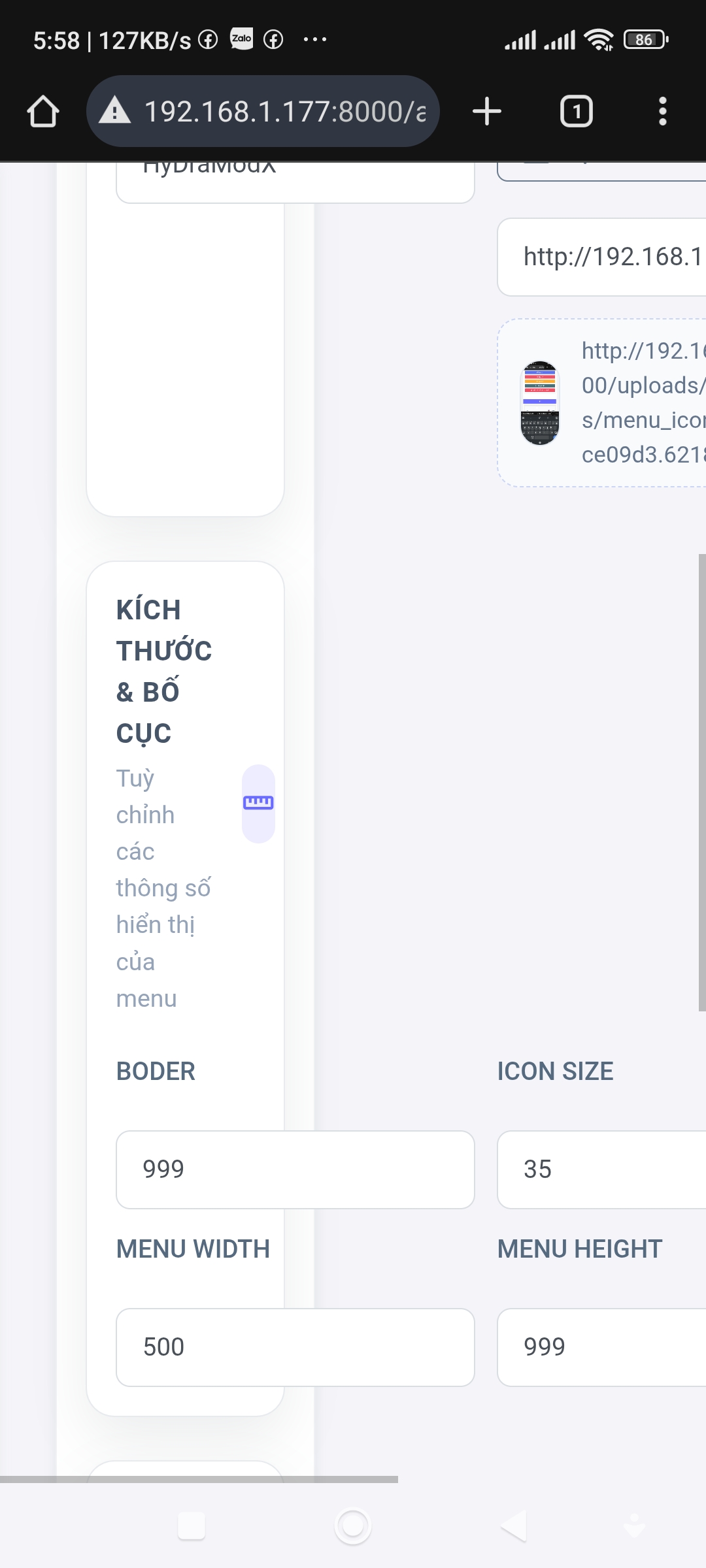Viewport: 706px width, 1568px height.
Task: Click the insecure-site warning triangle icon
Action: [x=115, y=111]
